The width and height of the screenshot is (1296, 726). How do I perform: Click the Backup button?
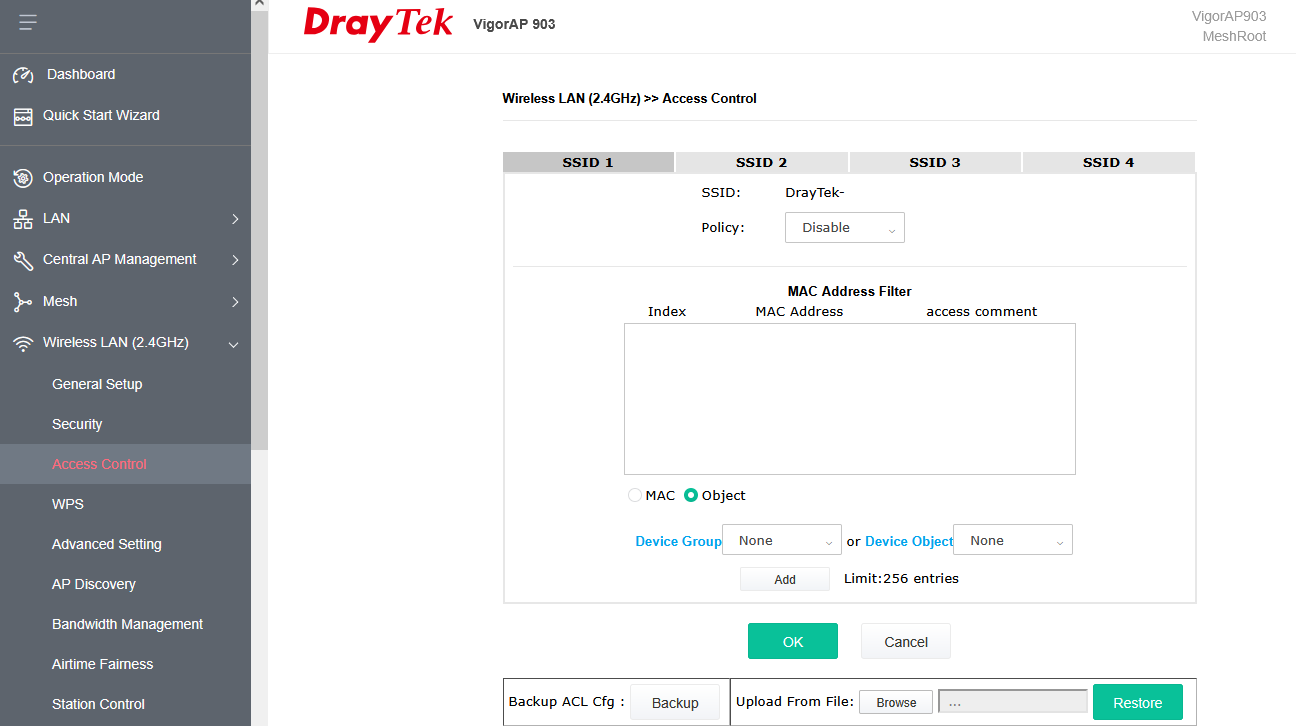pos(675,703)
